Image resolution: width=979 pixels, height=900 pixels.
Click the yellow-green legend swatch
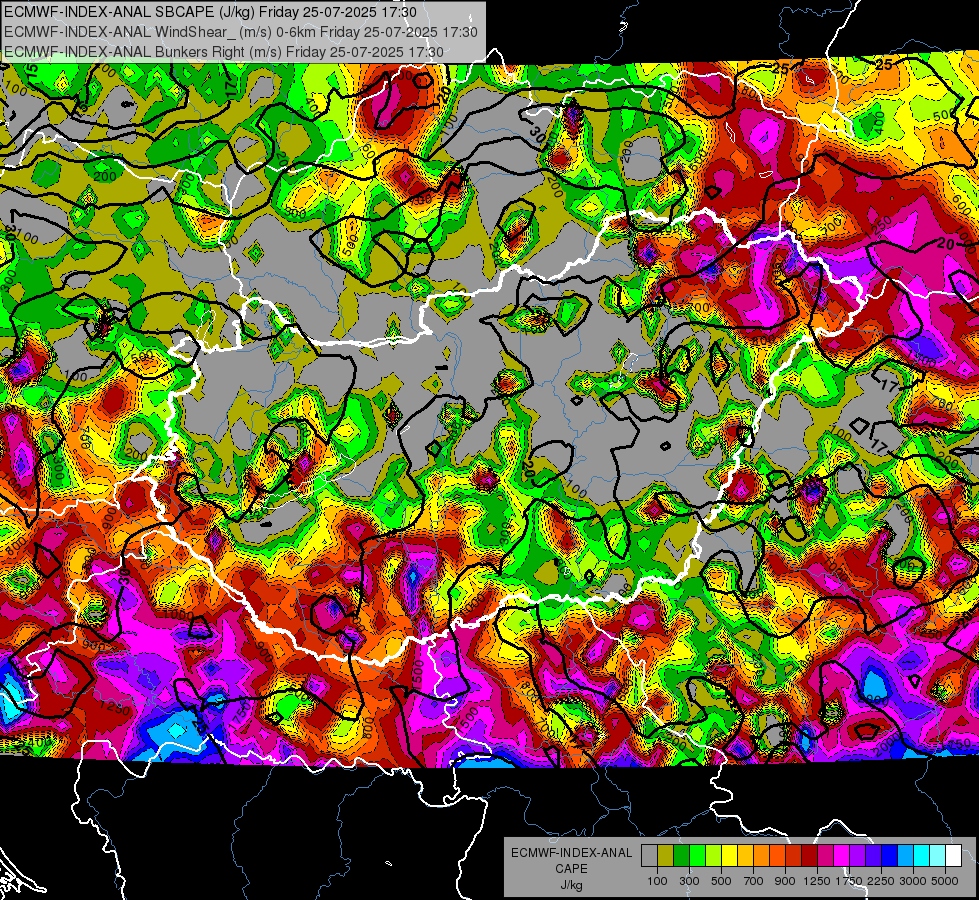[713, 856]
